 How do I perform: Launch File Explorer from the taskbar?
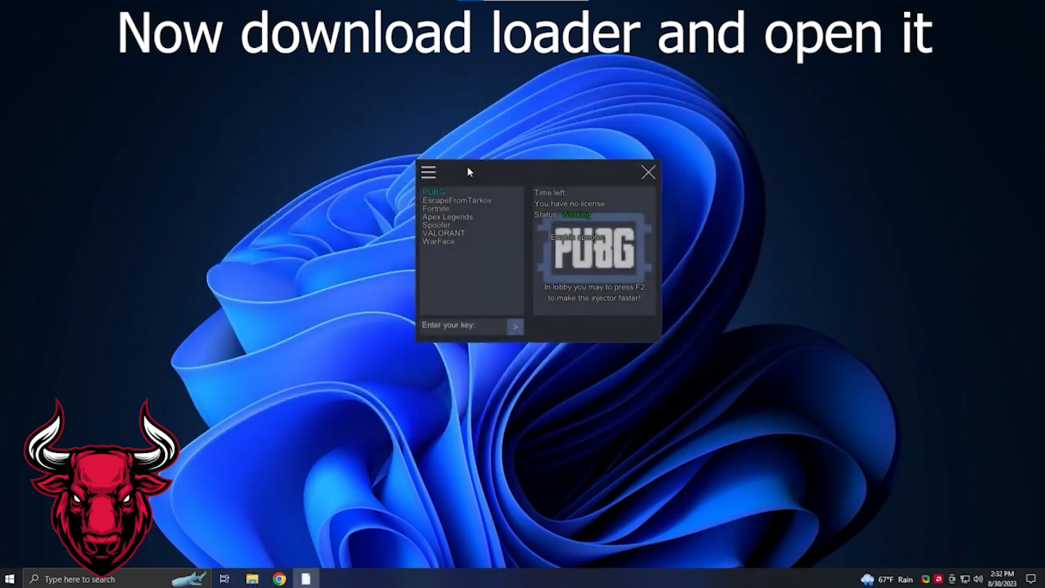(x=252, y=579)
